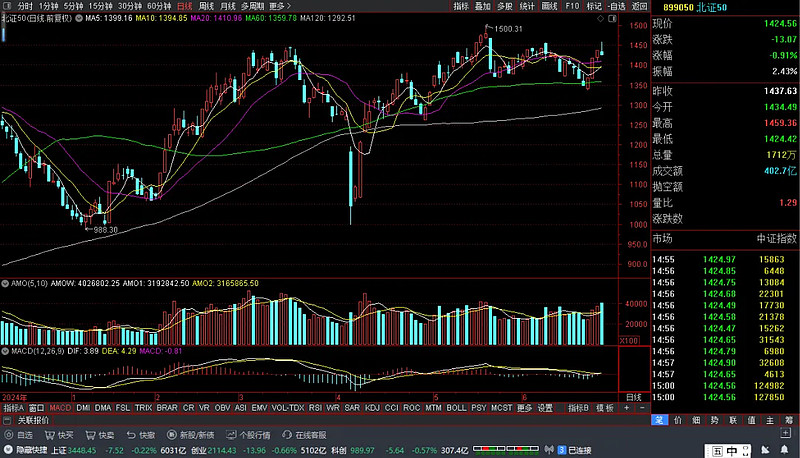Expand the 更多 periods dropdown

point(281,6)
